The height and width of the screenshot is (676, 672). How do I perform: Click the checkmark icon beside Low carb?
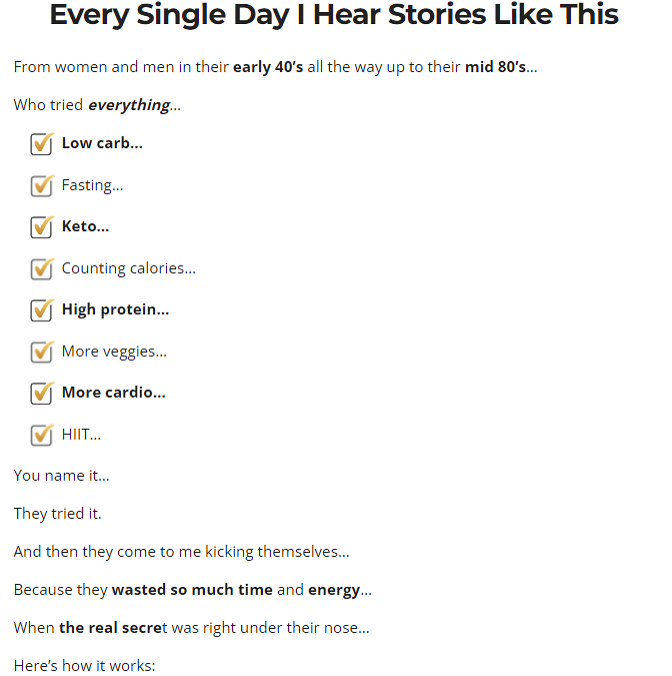(42, 144)
